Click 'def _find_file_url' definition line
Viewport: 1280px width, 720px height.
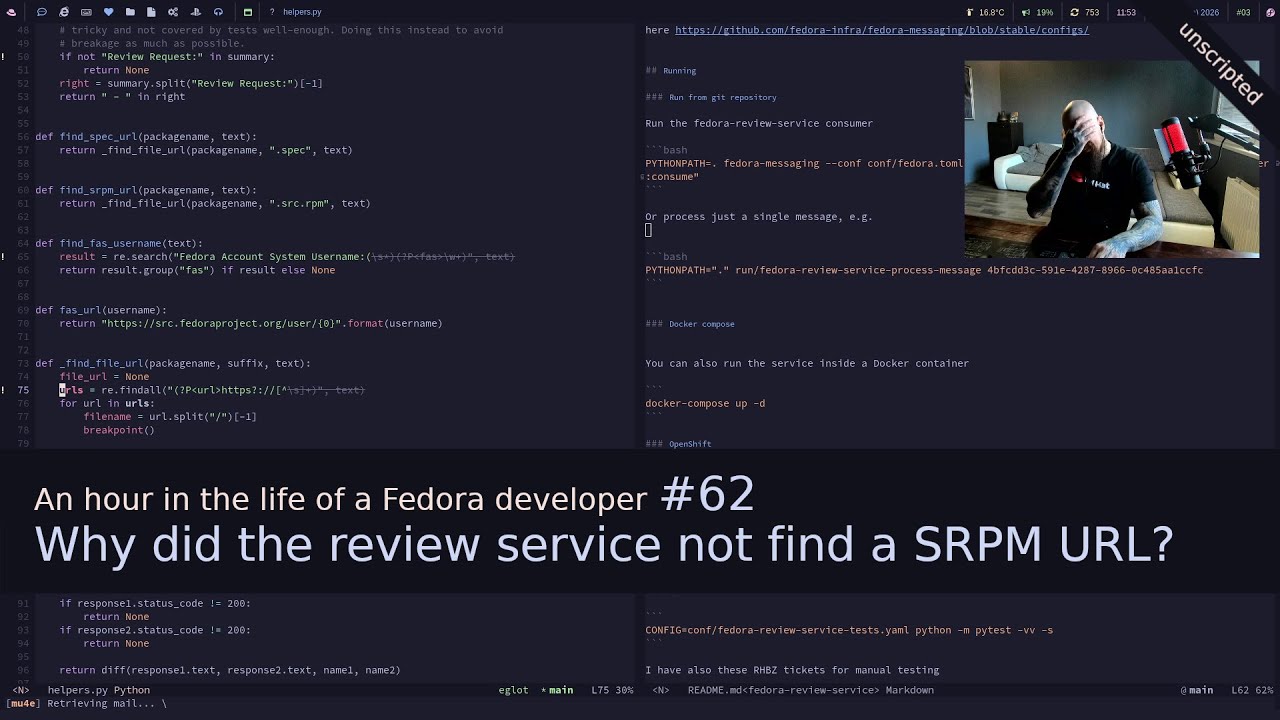[x=173, y=363]
